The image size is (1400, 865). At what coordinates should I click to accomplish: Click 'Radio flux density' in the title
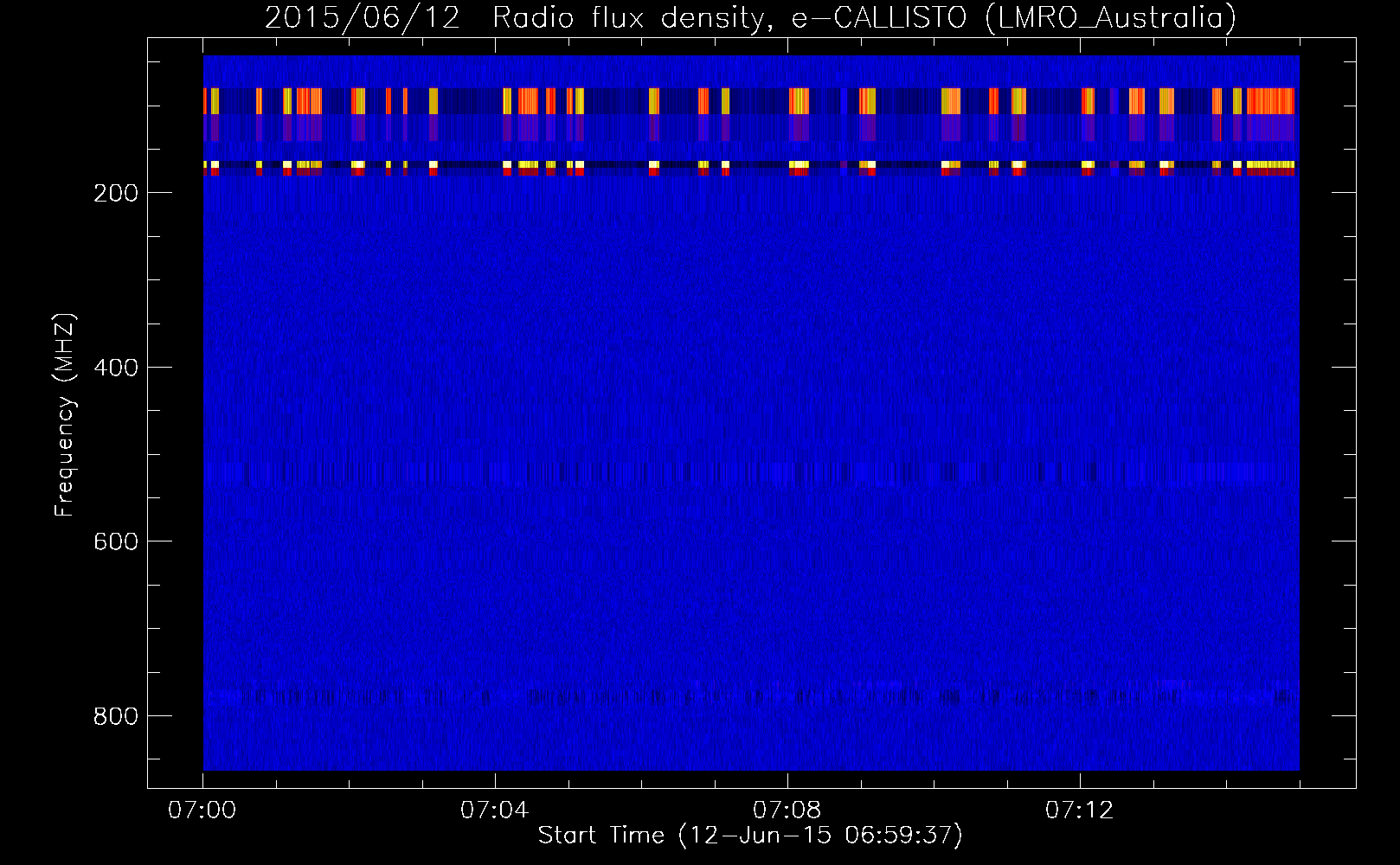point(633,17)
